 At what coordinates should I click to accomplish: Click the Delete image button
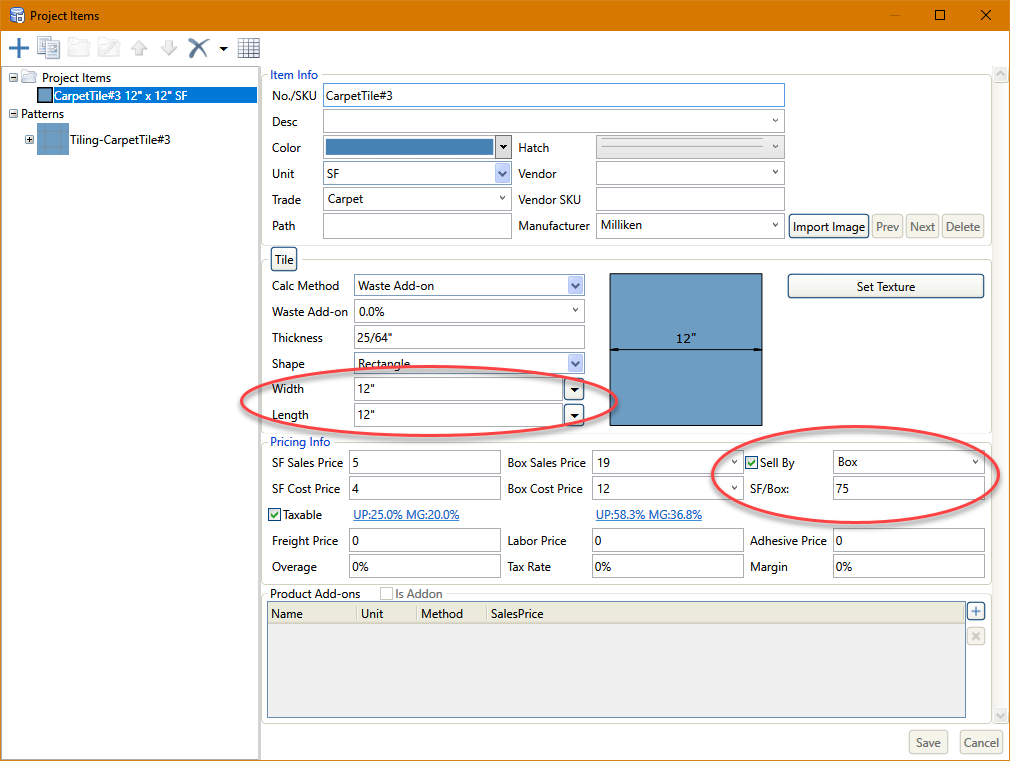pyautogui.click(x=962, y=227)
